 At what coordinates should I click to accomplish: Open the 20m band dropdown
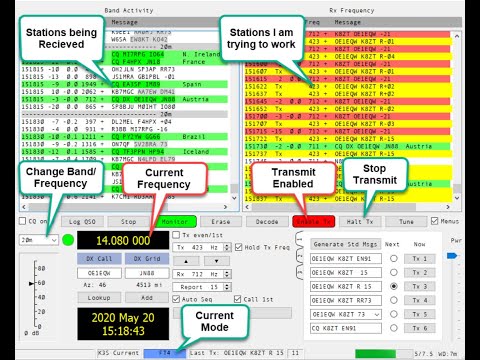[39, 240]
